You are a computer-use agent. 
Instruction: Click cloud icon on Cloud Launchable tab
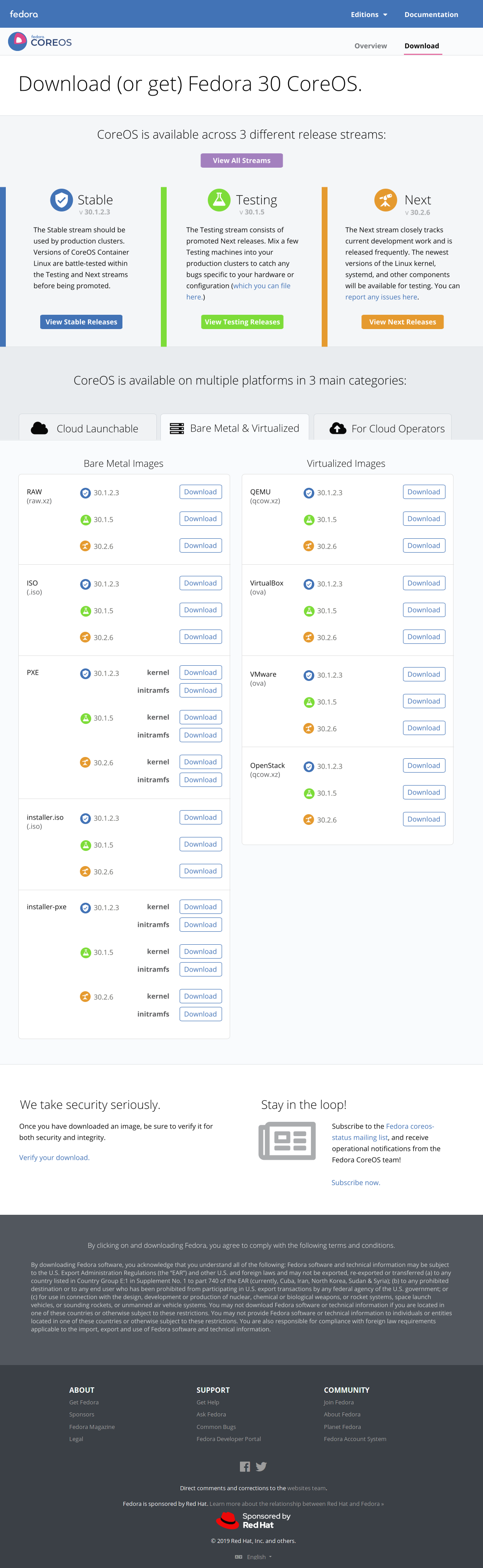pos(39,428)
